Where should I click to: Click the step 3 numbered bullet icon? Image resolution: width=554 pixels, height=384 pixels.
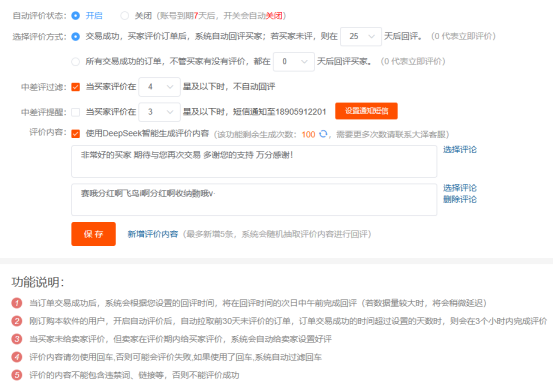[17, 339]
